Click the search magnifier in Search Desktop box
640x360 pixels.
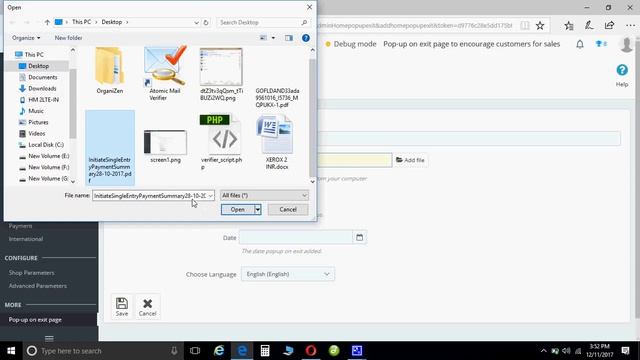(x=304, y=22)
